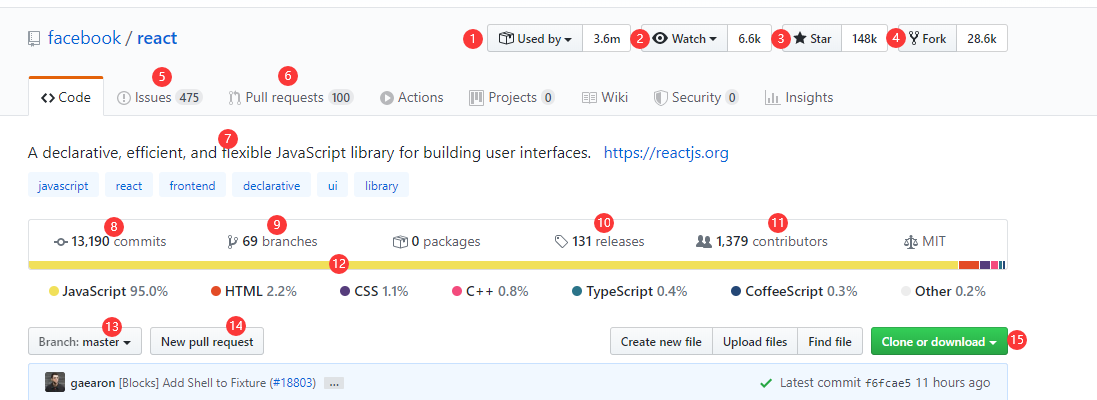Expand the Clone or download menu
1097x400 pixels.
tap(939, 342)
